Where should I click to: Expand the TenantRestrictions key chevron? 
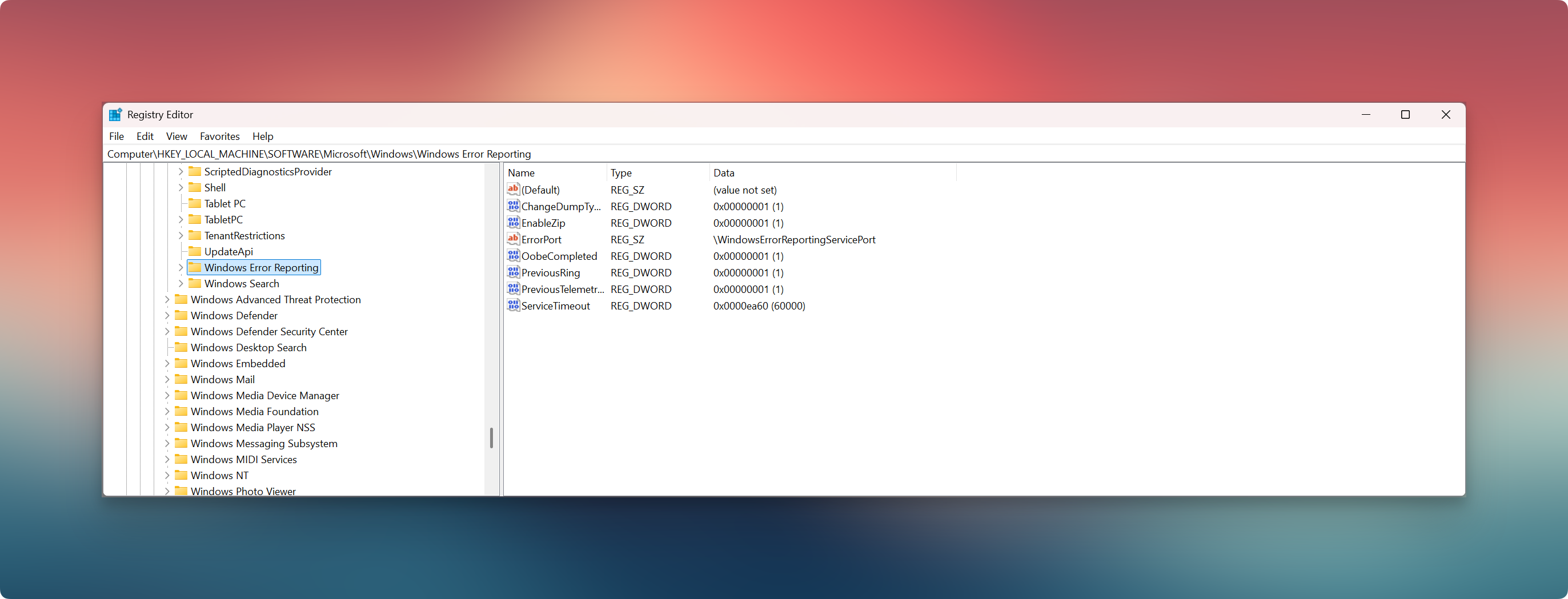click(x=181, y=236)
